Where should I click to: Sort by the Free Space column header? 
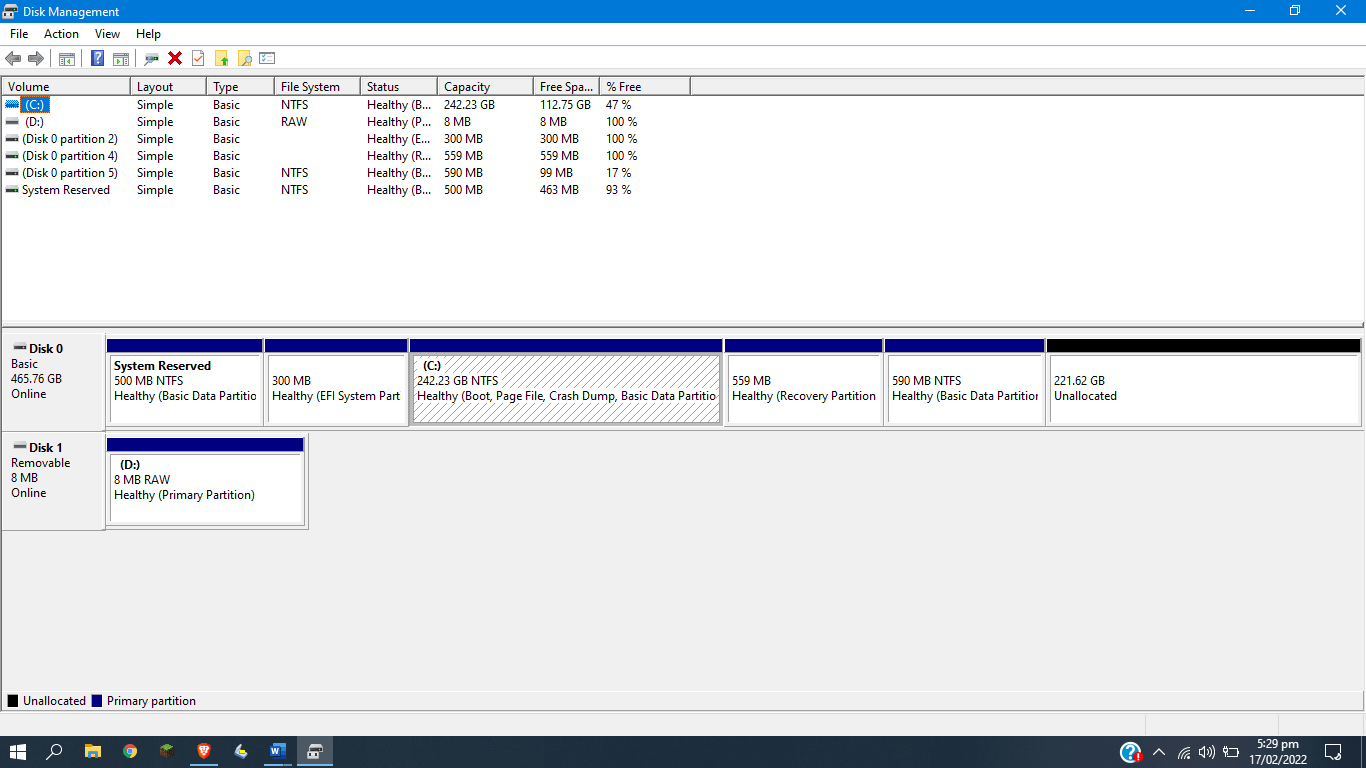566,87
